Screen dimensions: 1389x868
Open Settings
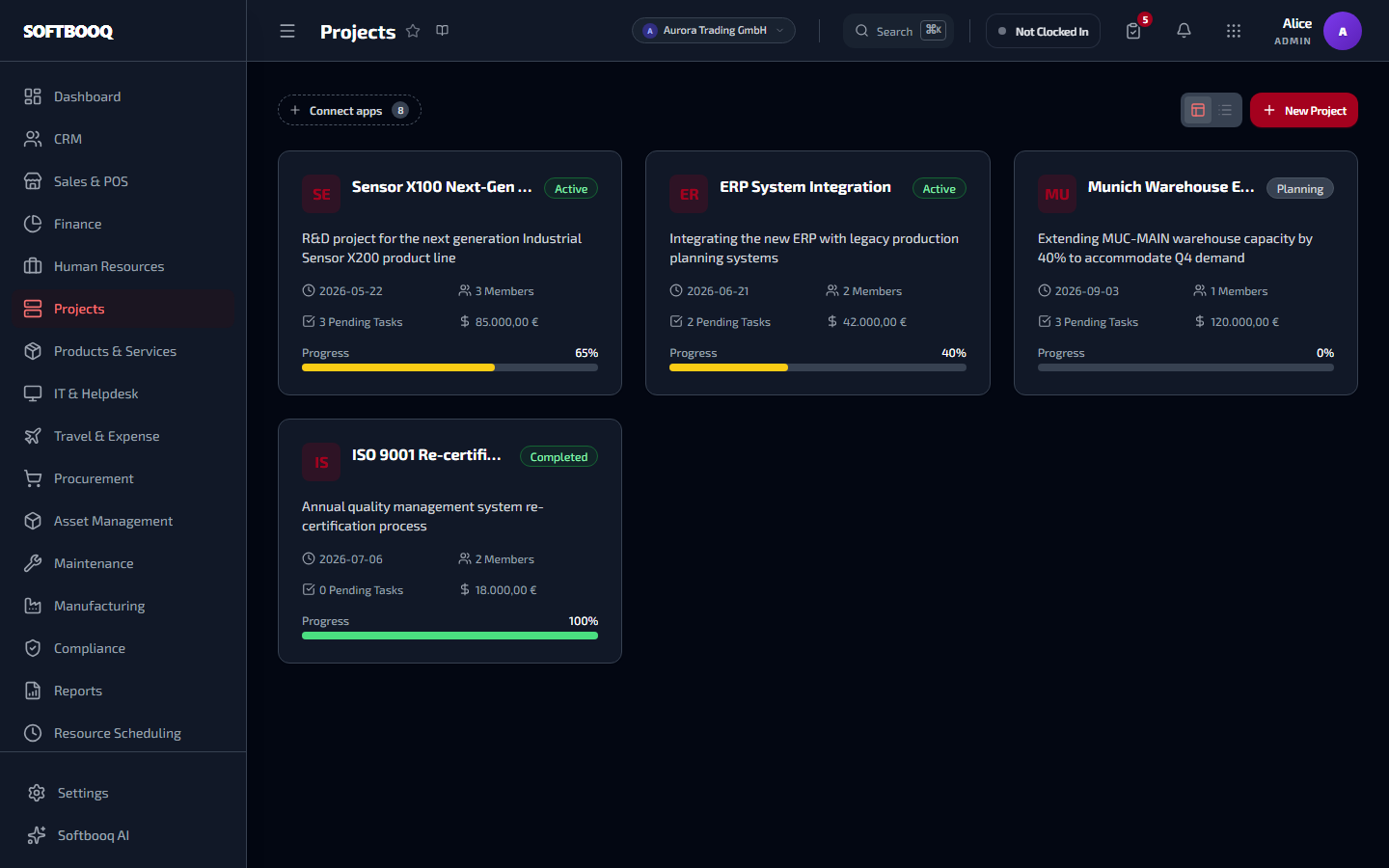pyautogui.click(x=123, y=793)
